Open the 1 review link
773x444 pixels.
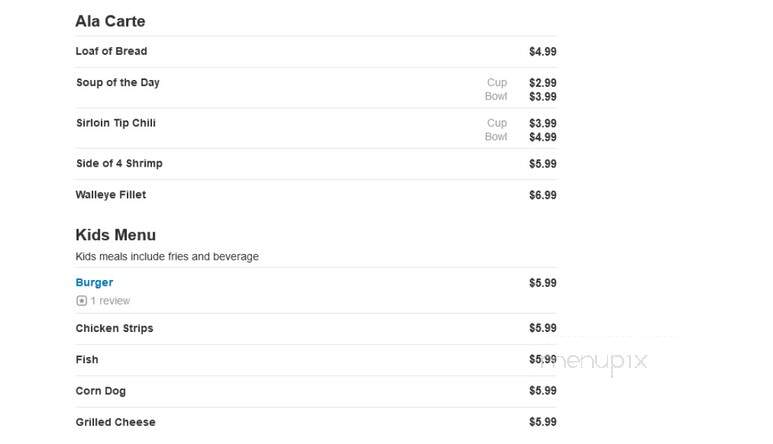pos(110,301)
